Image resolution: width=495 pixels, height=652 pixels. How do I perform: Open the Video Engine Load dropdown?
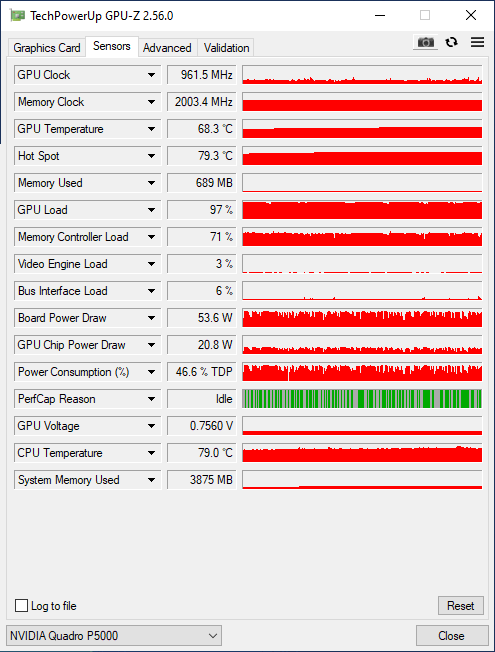coord(151,264)
